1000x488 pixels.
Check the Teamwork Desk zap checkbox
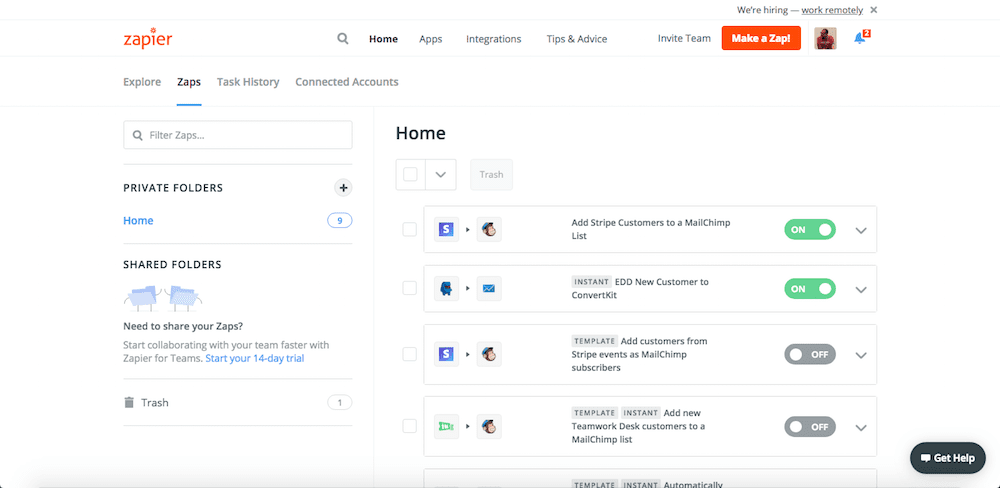point(409,426)
